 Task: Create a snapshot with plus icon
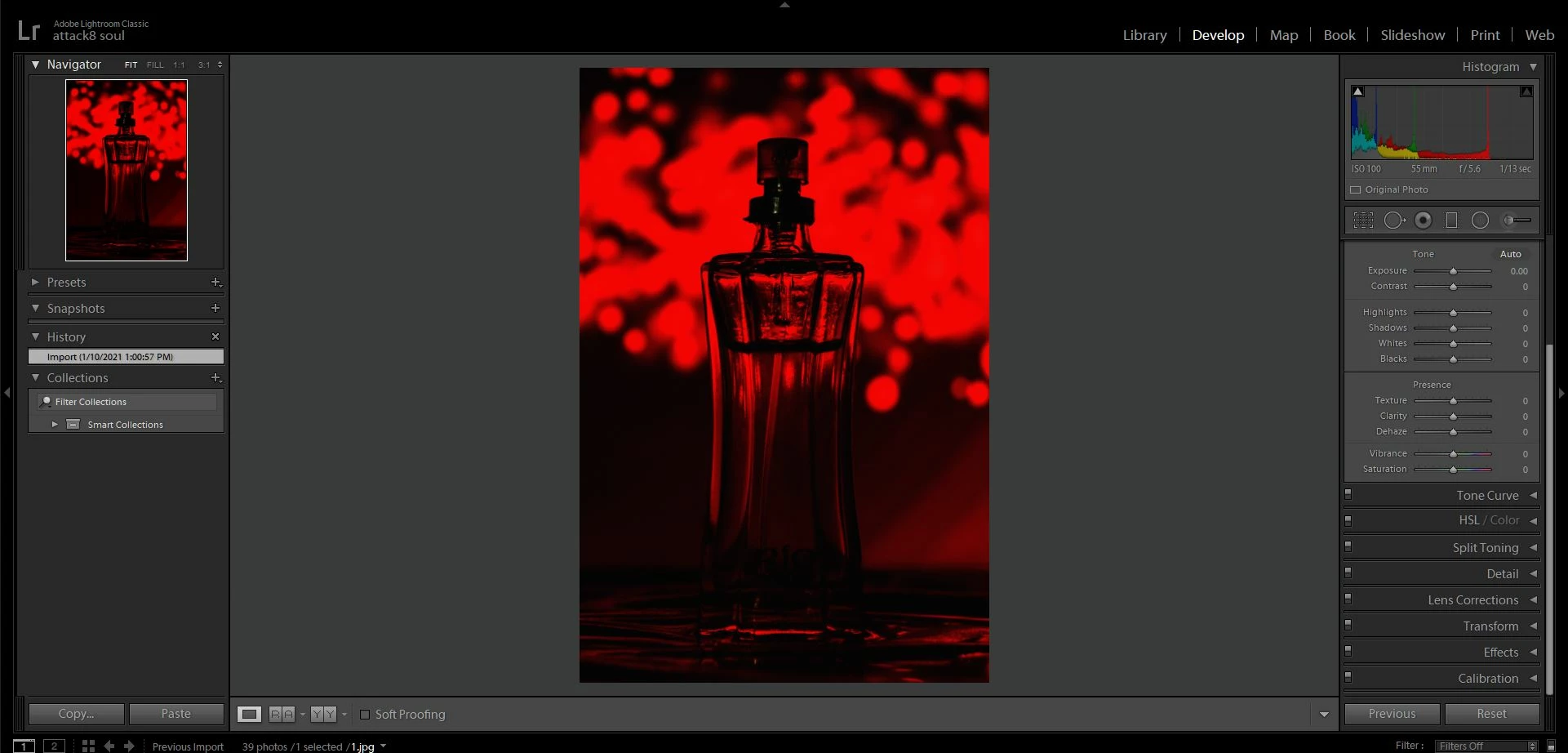[215, 308]
